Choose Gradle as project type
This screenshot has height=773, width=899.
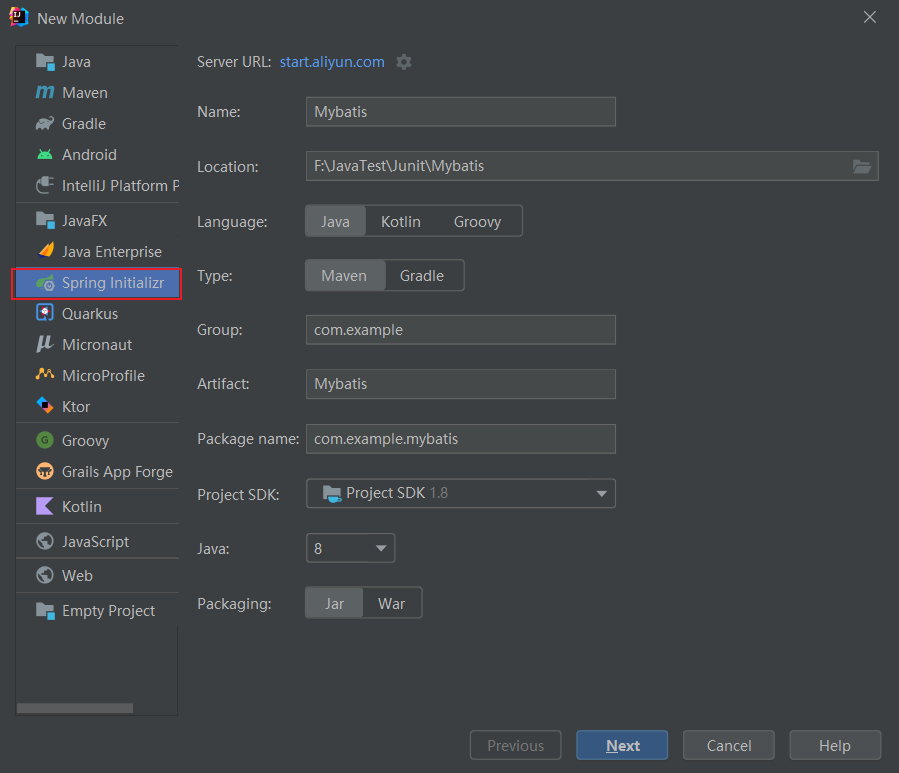coord(422,275)
